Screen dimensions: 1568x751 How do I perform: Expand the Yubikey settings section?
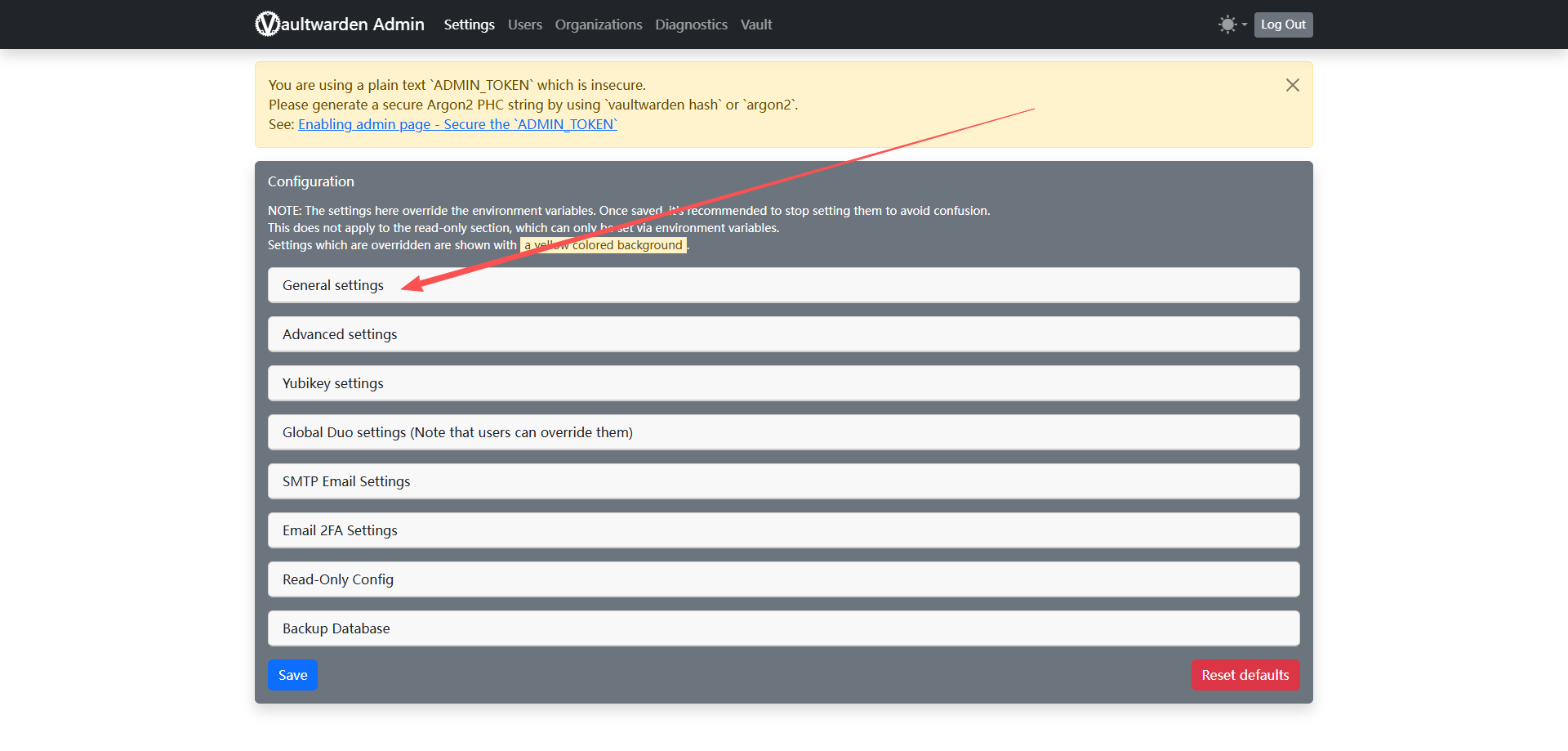(333, 383)
